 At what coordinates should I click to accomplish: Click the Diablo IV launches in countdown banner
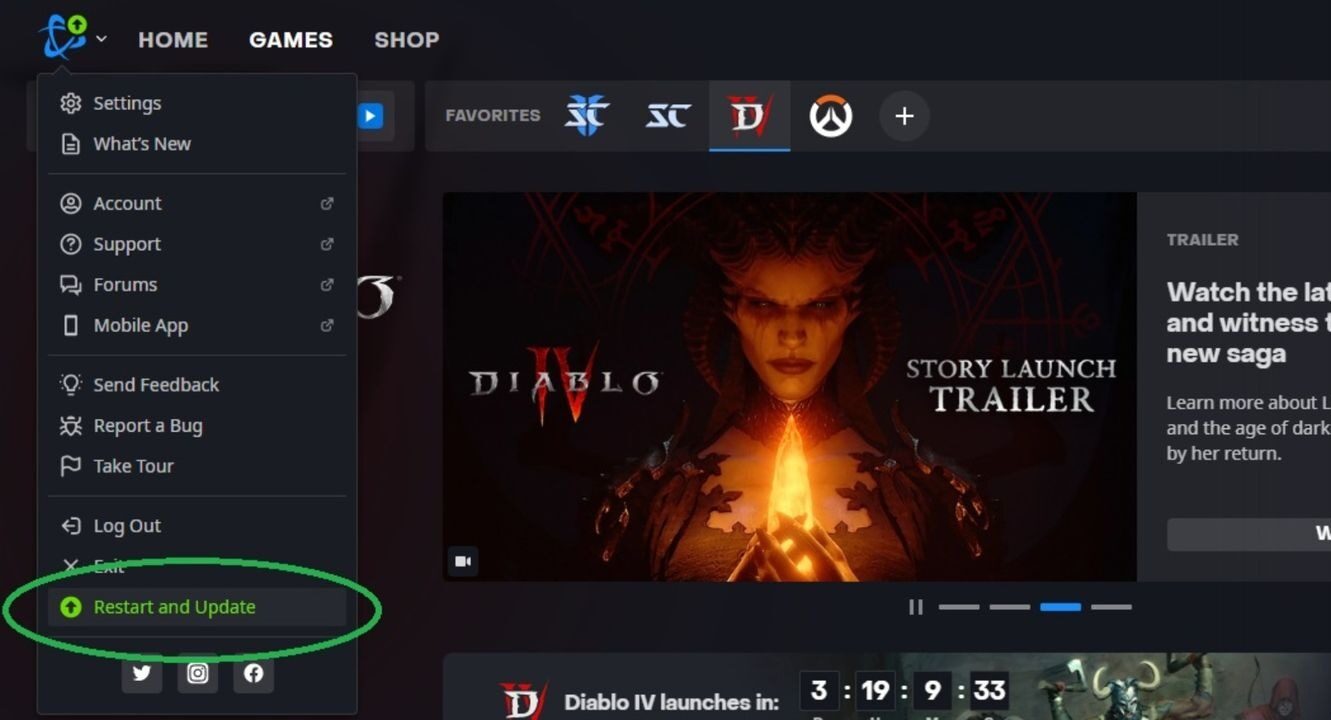tap(887, 687)
